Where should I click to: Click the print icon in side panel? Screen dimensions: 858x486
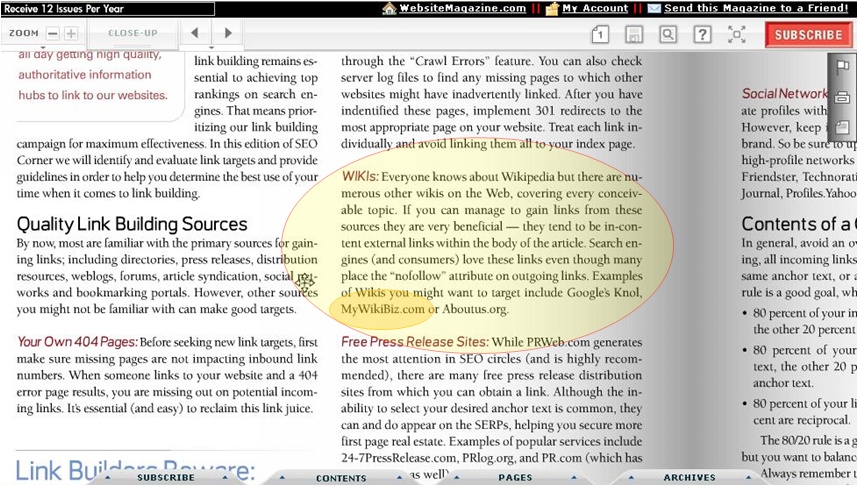842,97
